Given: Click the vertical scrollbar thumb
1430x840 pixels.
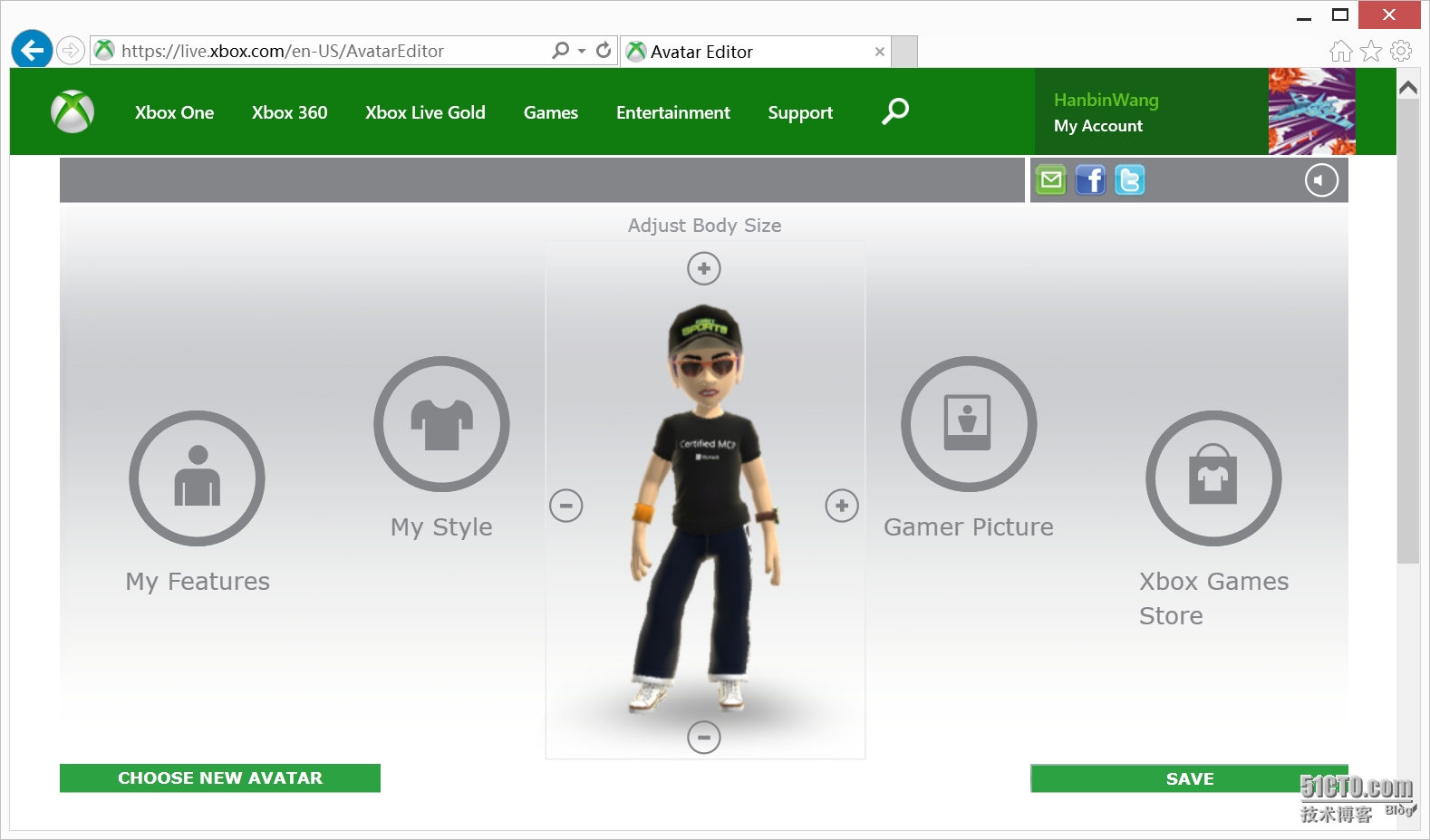Looking at the screenshot, I should (x=1408, y=331).
